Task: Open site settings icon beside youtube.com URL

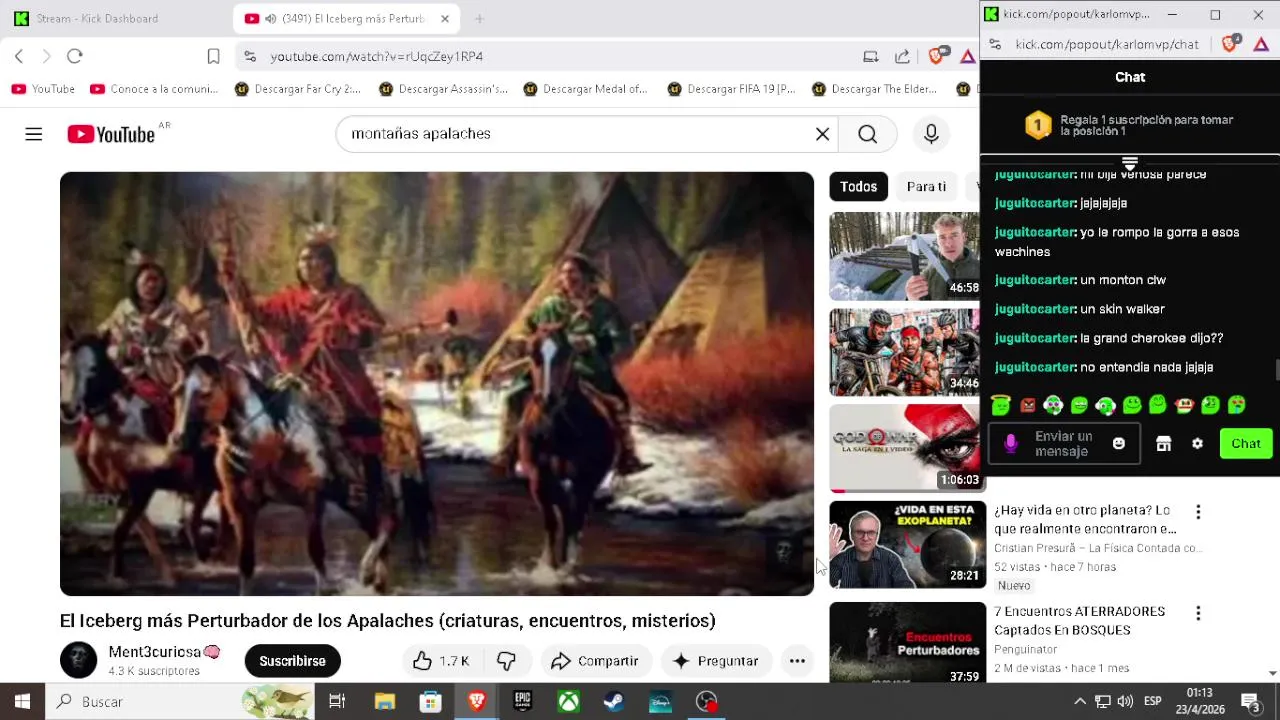Action: coord(249,57)
